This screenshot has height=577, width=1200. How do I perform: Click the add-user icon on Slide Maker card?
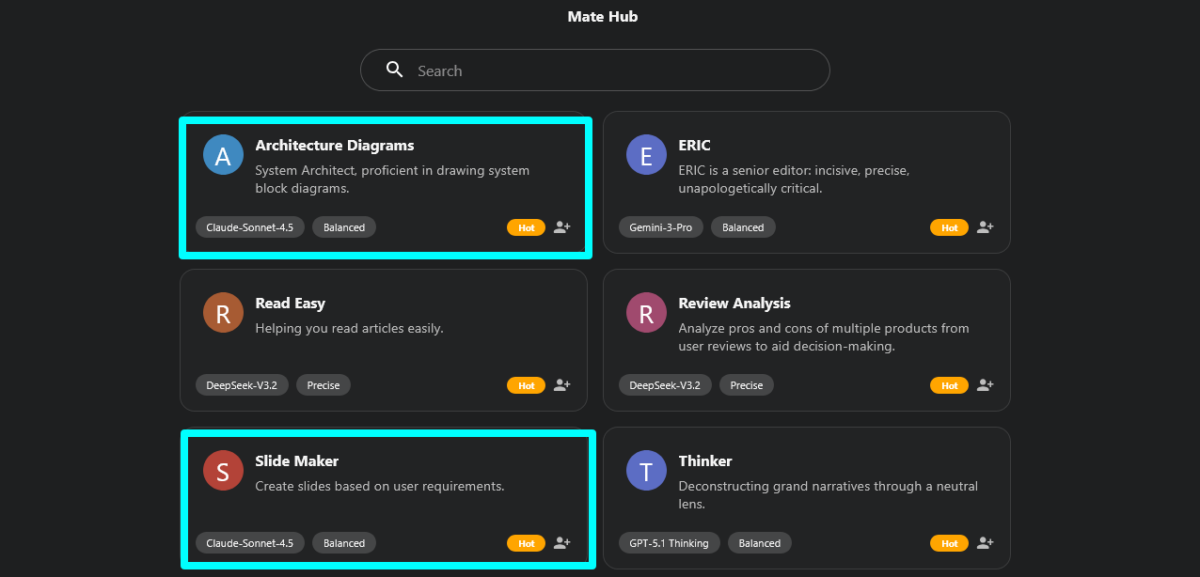click(x=561, y=542)
